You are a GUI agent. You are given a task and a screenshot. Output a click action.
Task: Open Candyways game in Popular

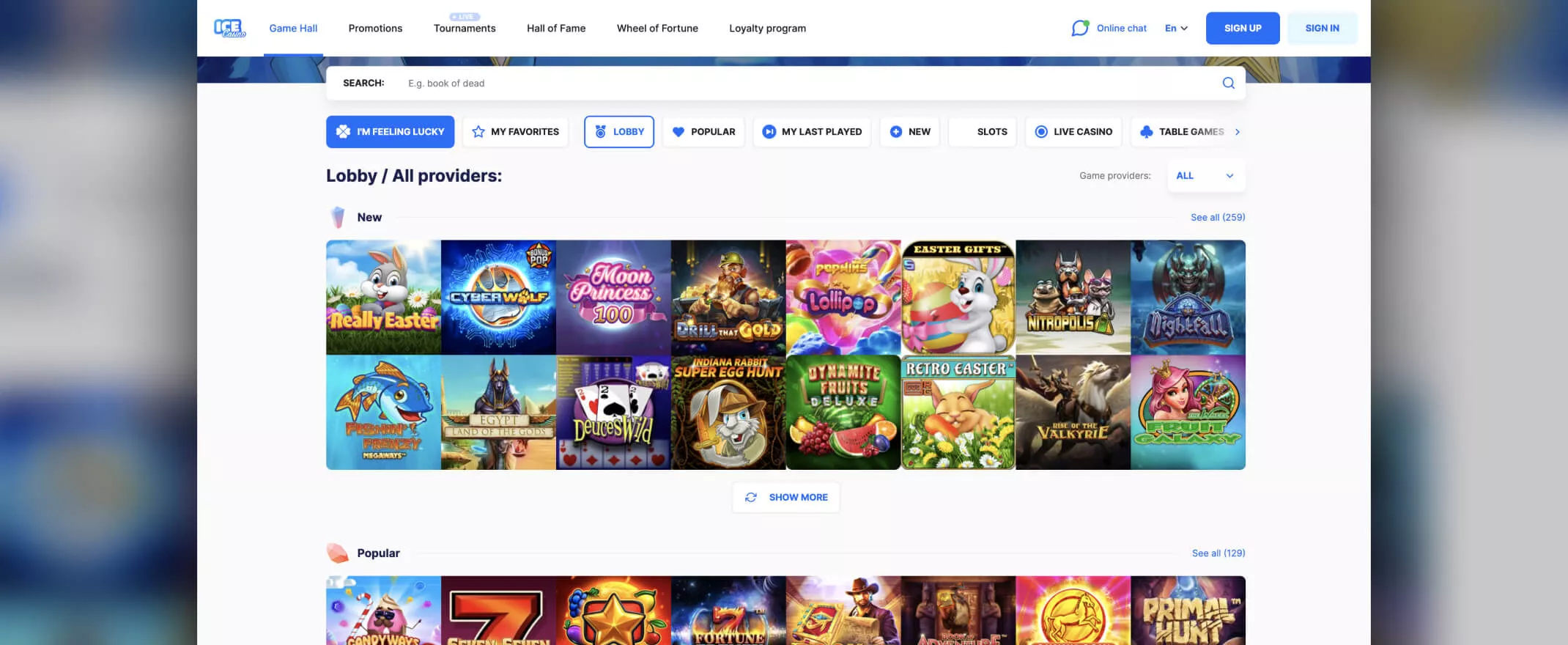click(x=383, y=611)
